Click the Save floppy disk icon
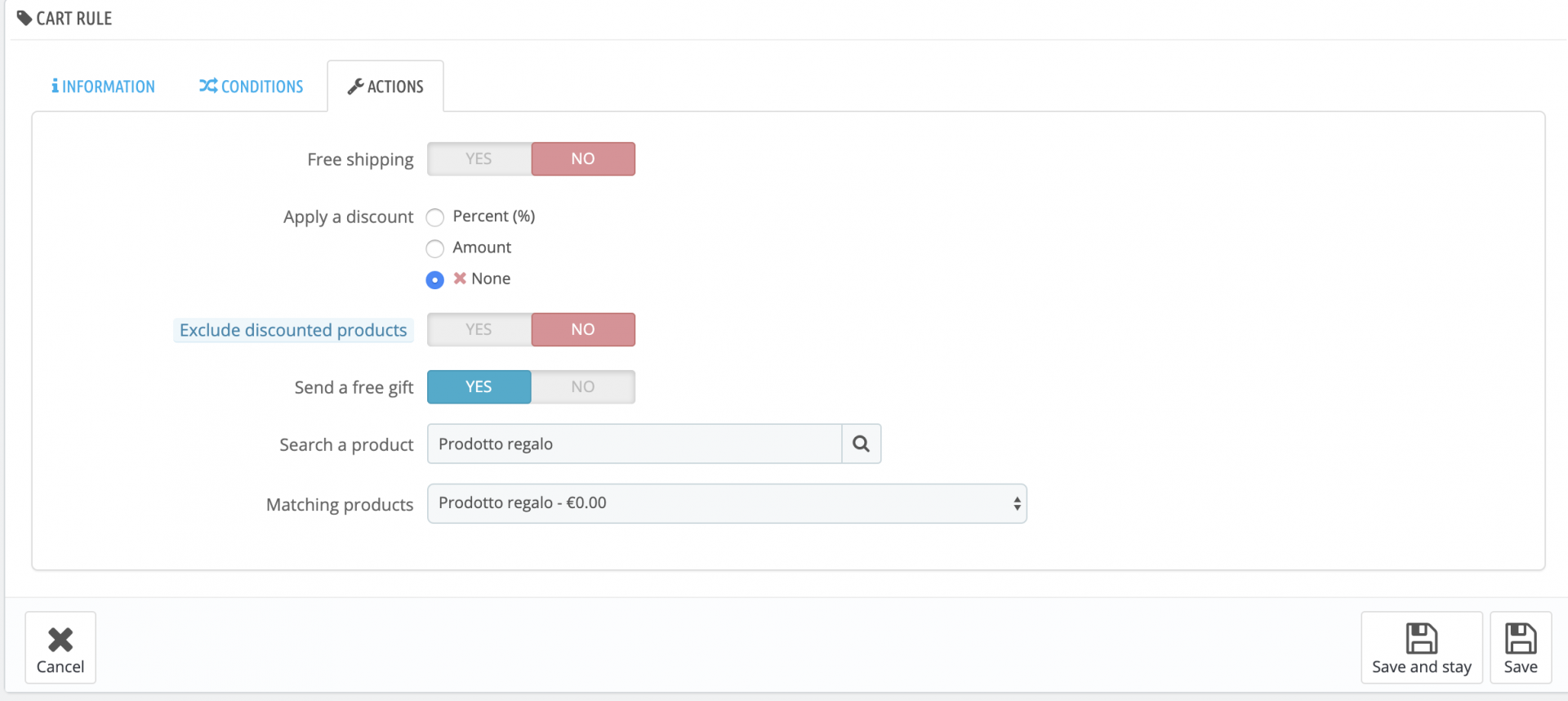 coord(1521,638)
